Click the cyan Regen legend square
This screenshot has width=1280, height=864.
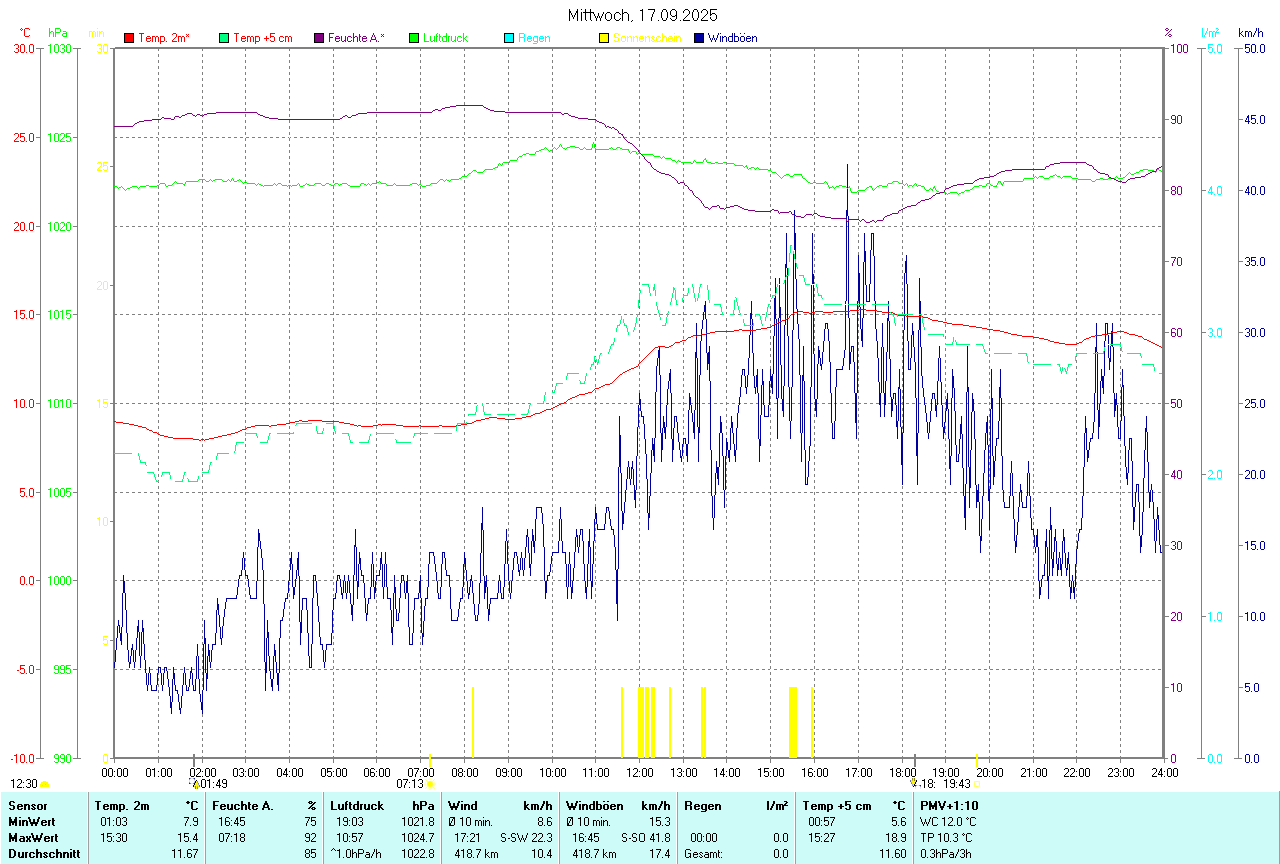(509, 38)
